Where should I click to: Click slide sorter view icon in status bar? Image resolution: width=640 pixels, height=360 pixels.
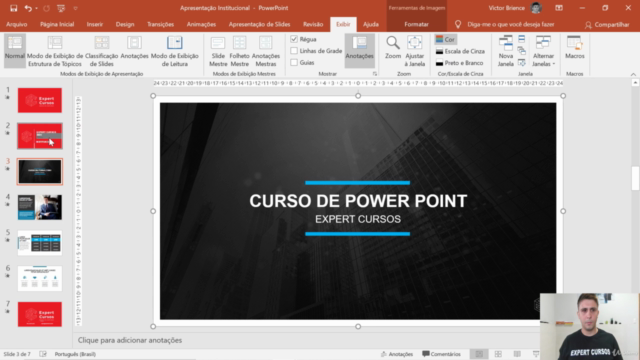[x=498, y=354]
